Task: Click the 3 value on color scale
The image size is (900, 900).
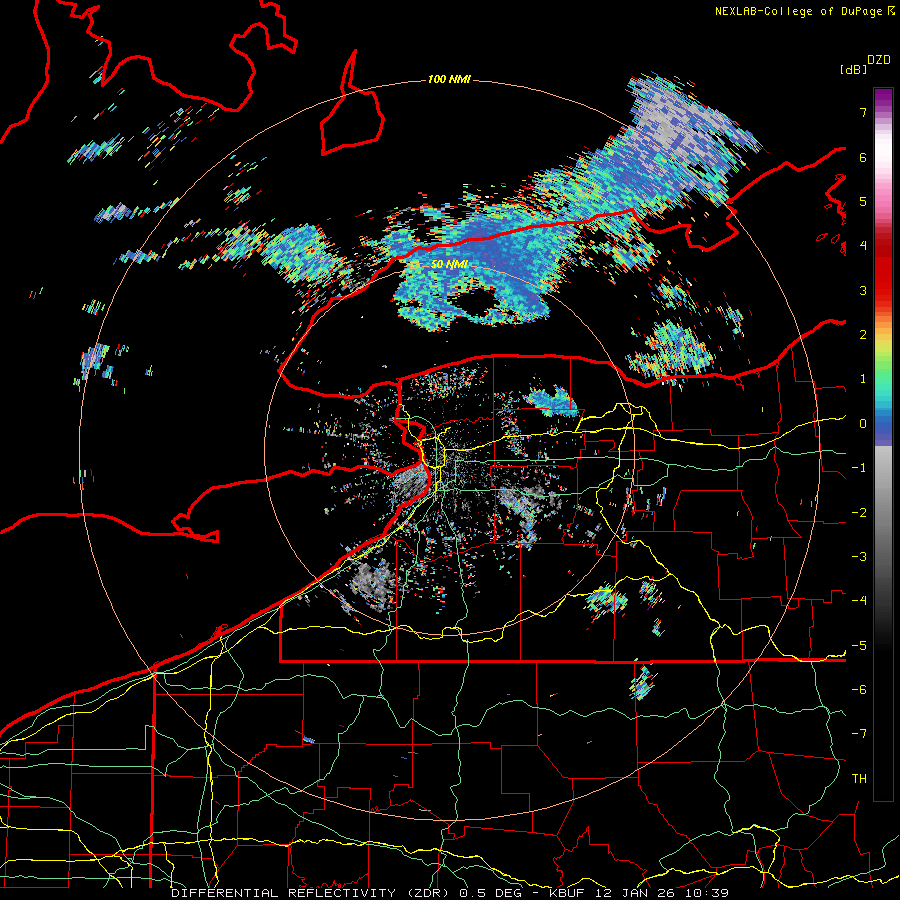Action: click(x=863, y=290)
